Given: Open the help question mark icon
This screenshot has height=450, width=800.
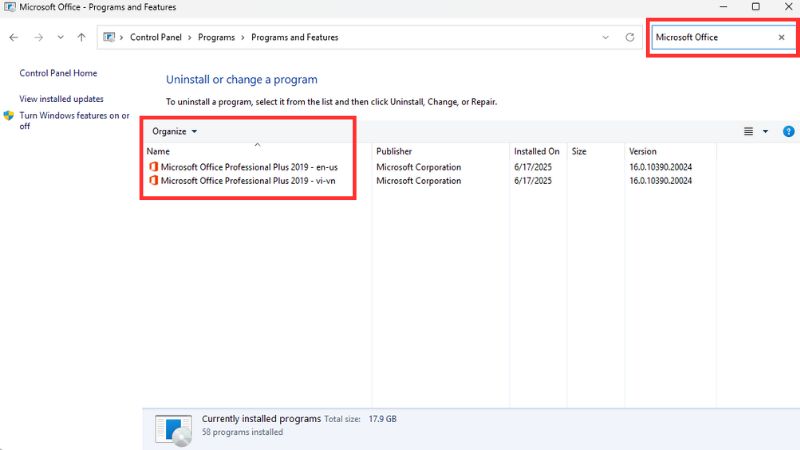Looking at the screenshot, I should [x=788, y=131].
